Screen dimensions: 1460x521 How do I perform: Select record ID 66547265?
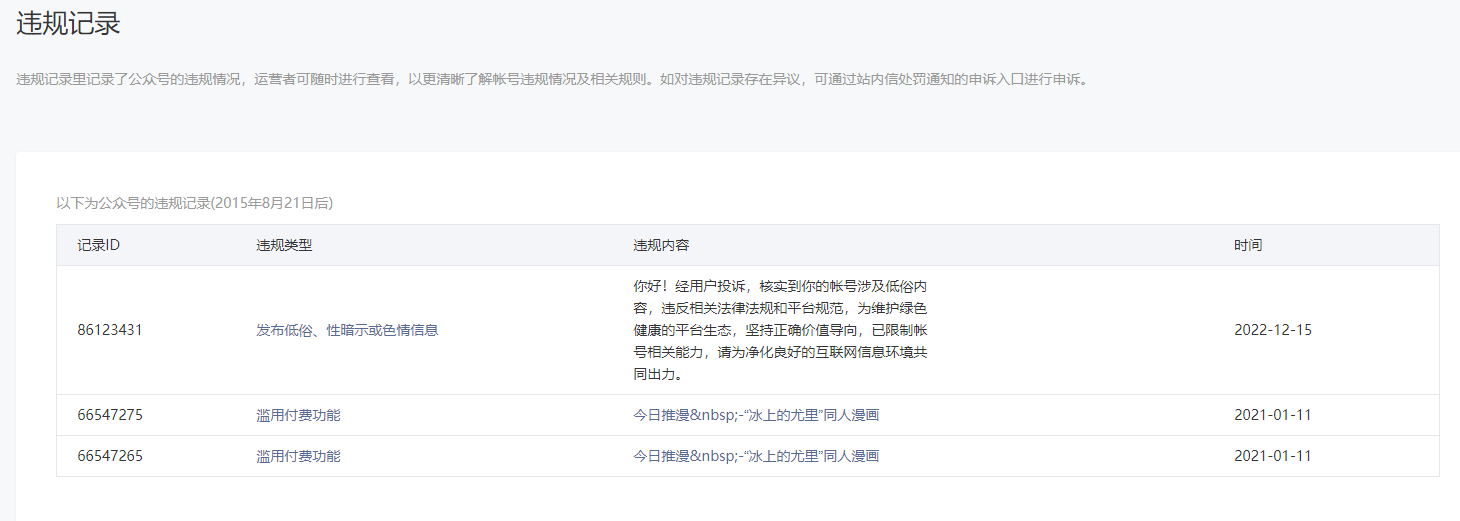[110, 456]
